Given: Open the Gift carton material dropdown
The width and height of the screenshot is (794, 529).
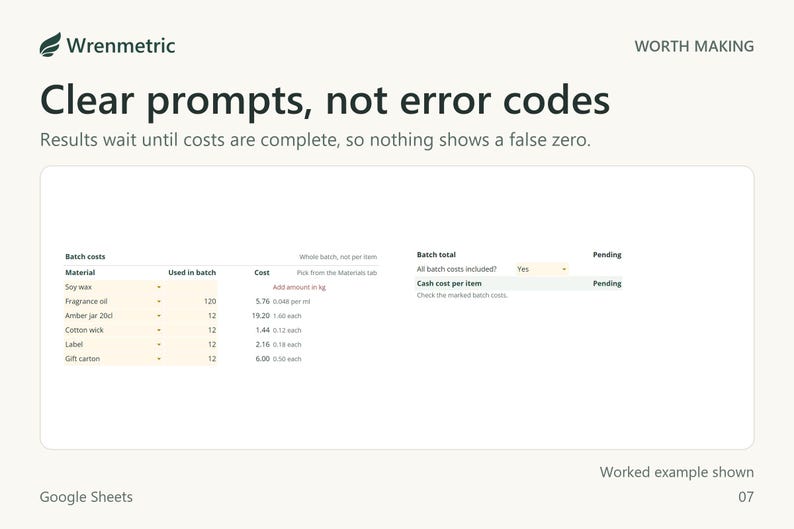Looking at the screenshot, I should pos(158,359).
